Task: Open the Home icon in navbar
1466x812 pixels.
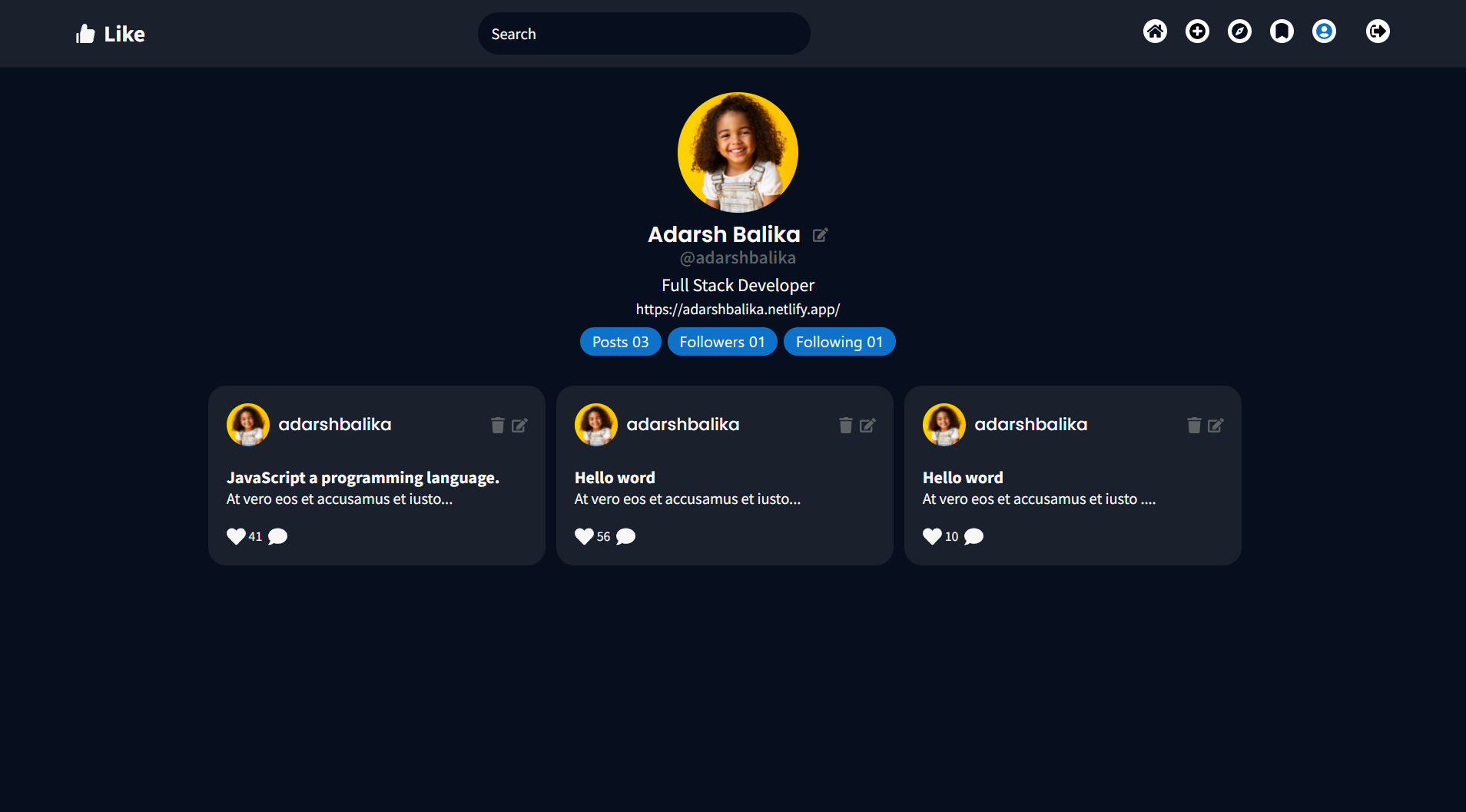Action: point(1155,31)
